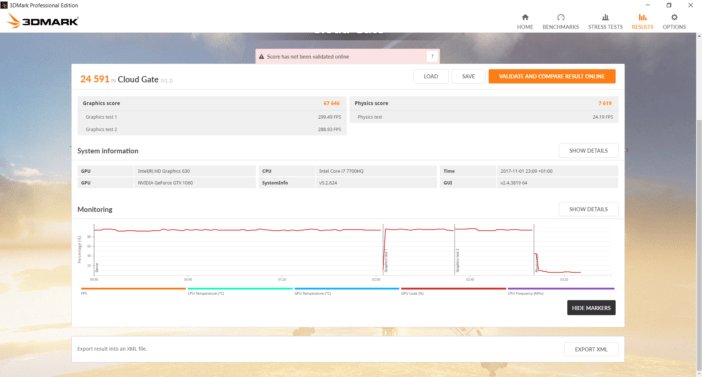The height and width of the screenshot is (377, 702).
Task: Click the question mark help icon
Action: pyautogui.click(x=432, y=56)
